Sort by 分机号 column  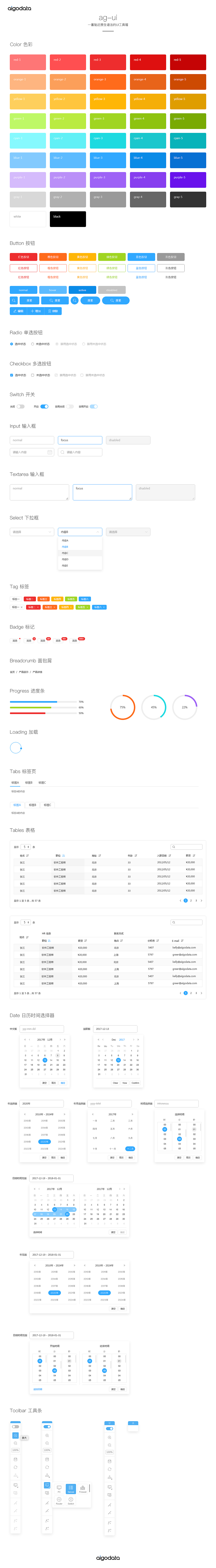[x=157, y=940]
